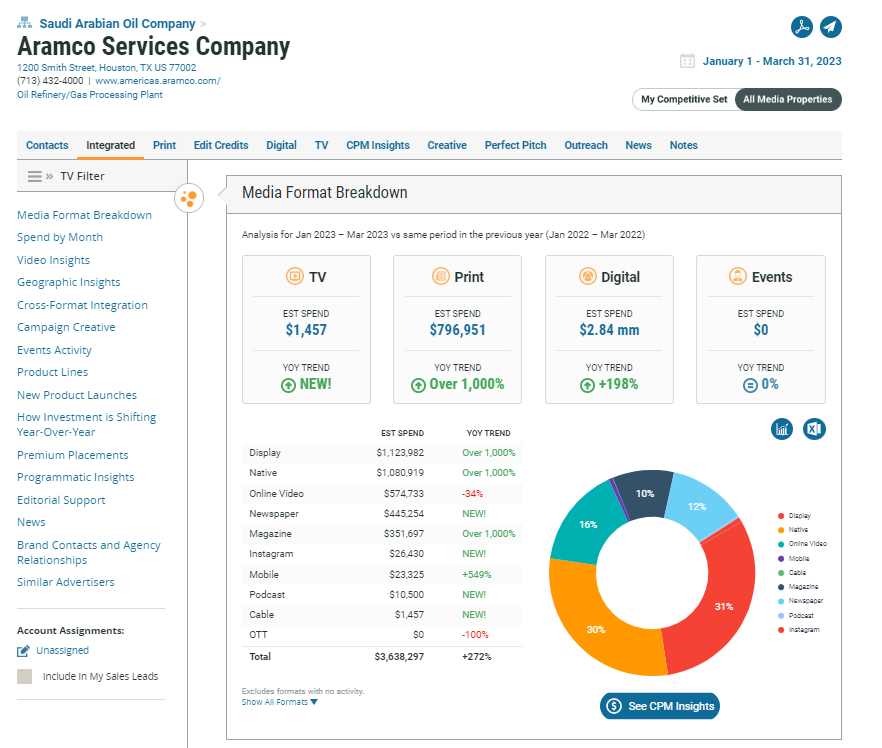Open the calendar date picker icon

[687, 61]
